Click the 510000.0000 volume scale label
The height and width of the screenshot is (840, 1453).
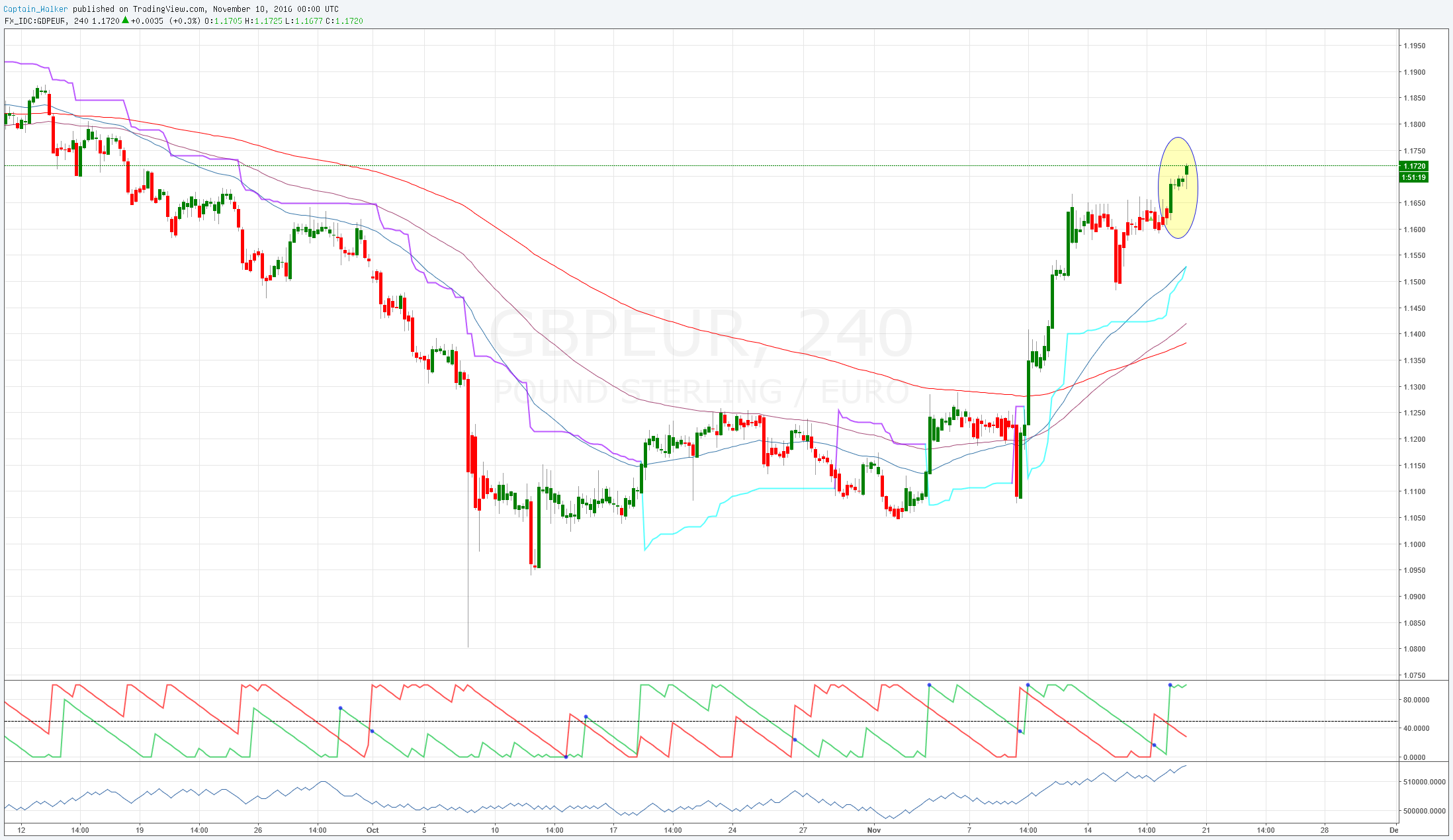click(1425, 782)
